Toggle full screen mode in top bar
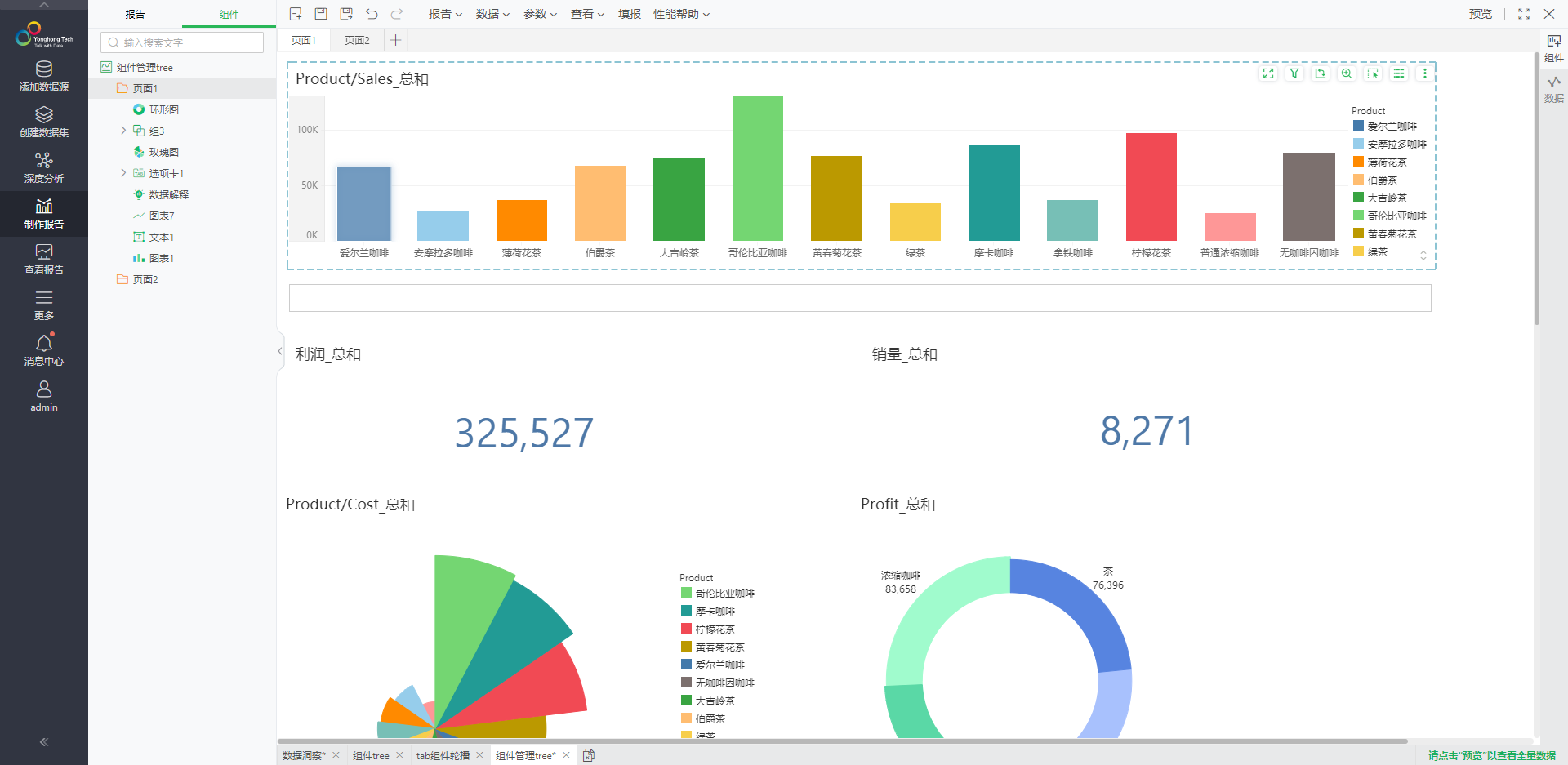Image resolution: width=1568 pixels, height=765 pixels. pos(1524,14)
